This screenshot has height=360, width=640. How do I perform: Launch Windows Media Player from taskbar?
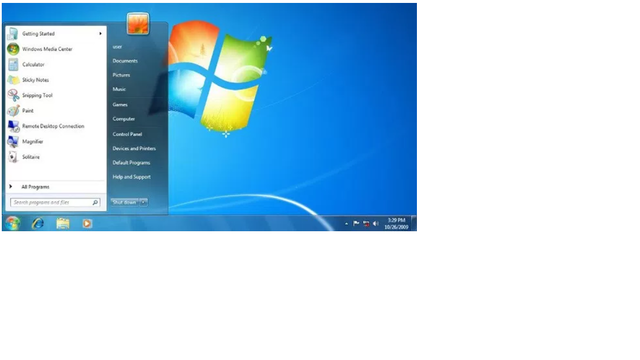[x=87, y=223]
